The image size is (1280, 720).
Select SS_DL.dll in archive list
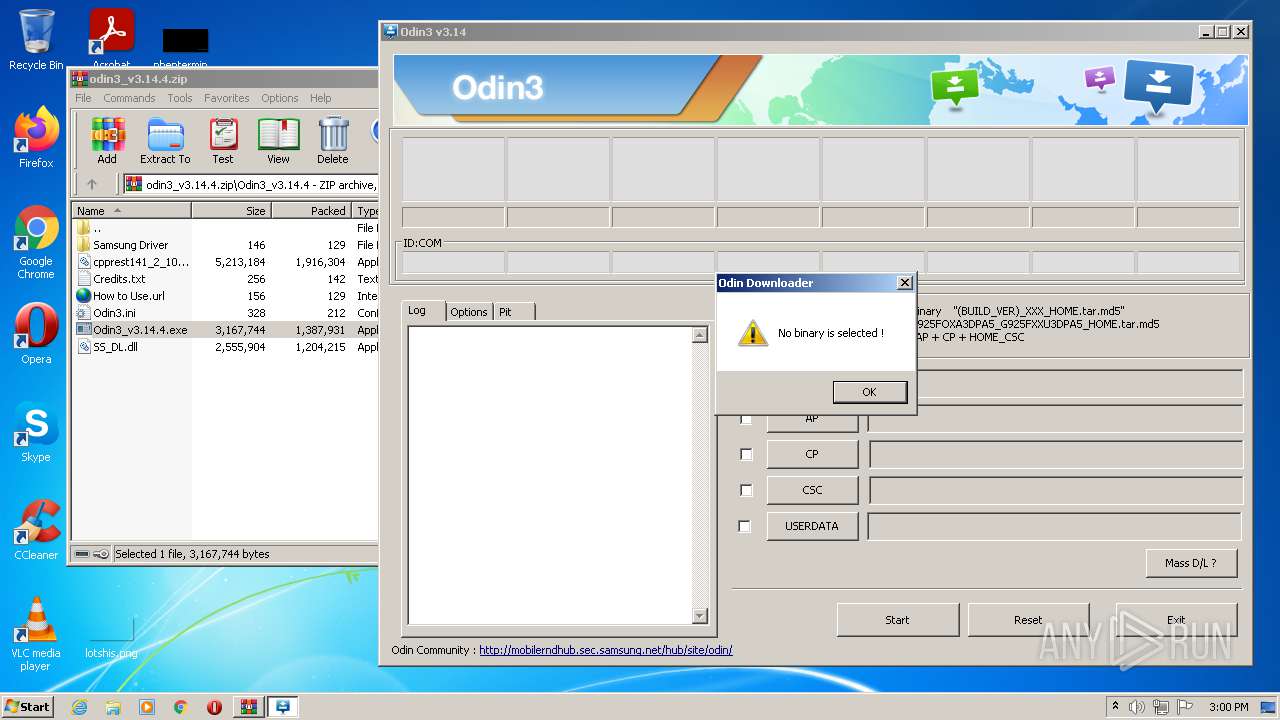[x=225, y=347]
